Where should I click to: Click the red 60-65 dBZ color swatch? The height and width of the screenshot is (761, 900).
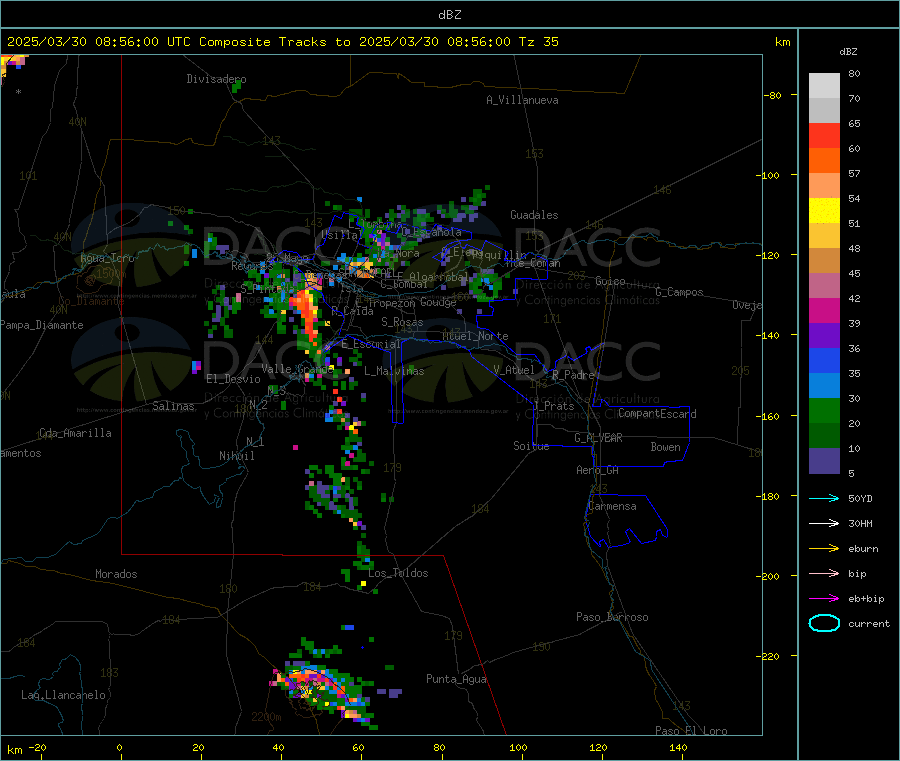click(x=824, y=135)
